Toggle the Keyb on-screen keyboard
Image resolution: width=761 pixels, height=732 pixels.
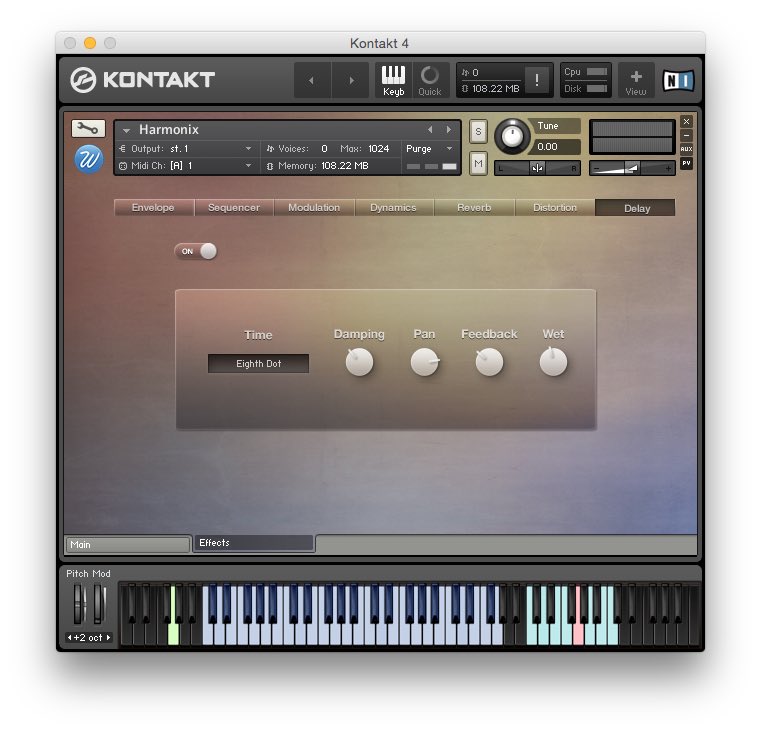393,81
